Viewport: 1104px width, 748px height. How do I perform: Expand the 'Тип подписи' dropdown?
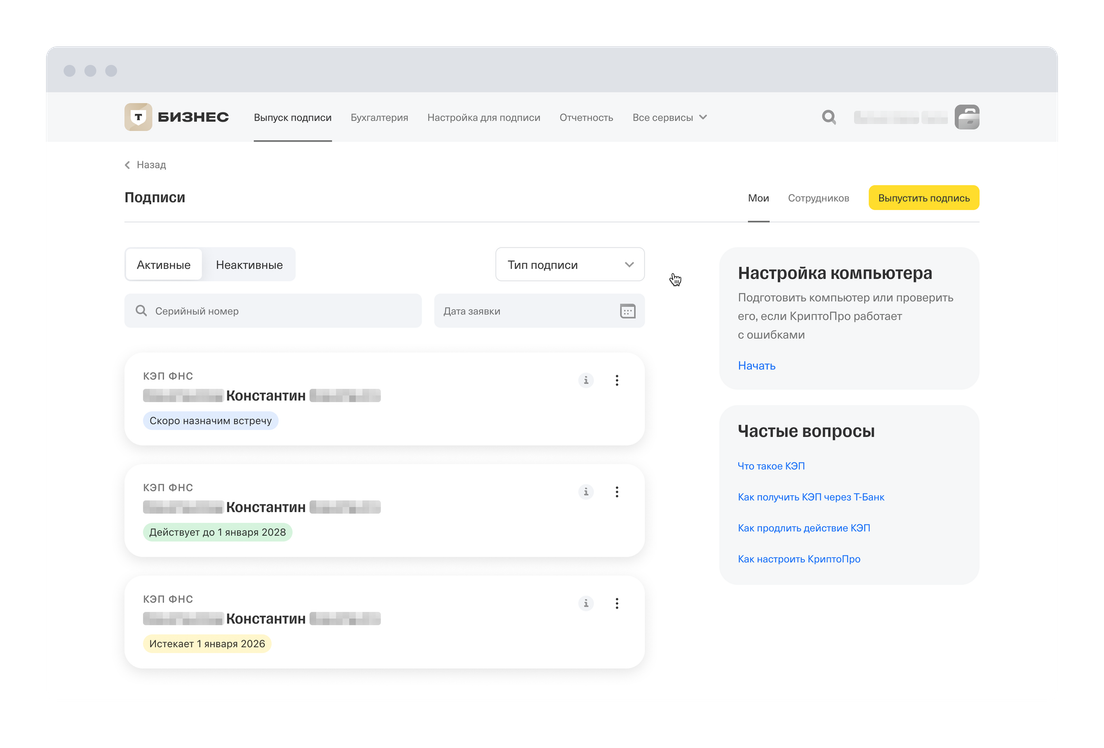click(570, 265)
